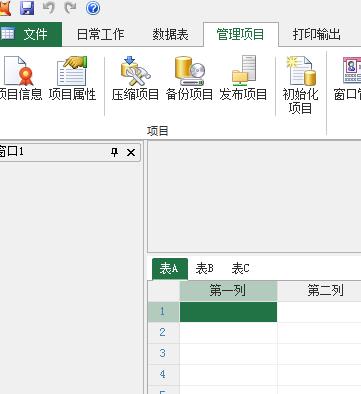Click the 第一列 cell in row 2
This screenshot has width=361, height=394.
pos(228,333)
